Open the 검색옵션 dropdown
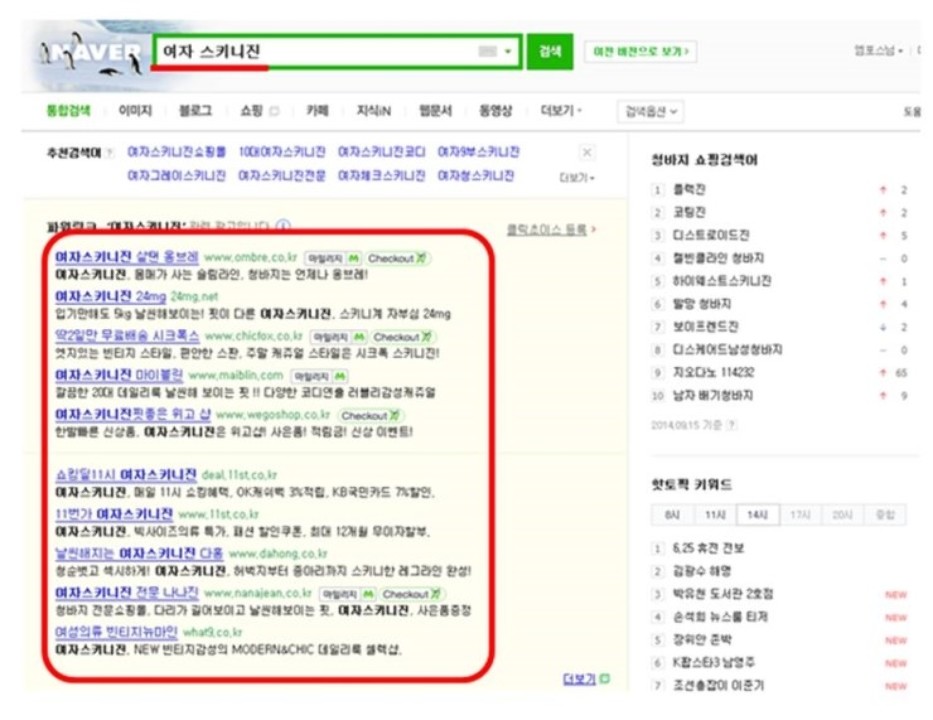The width and height of the screenshot is (933, 720). click(651, 111)
